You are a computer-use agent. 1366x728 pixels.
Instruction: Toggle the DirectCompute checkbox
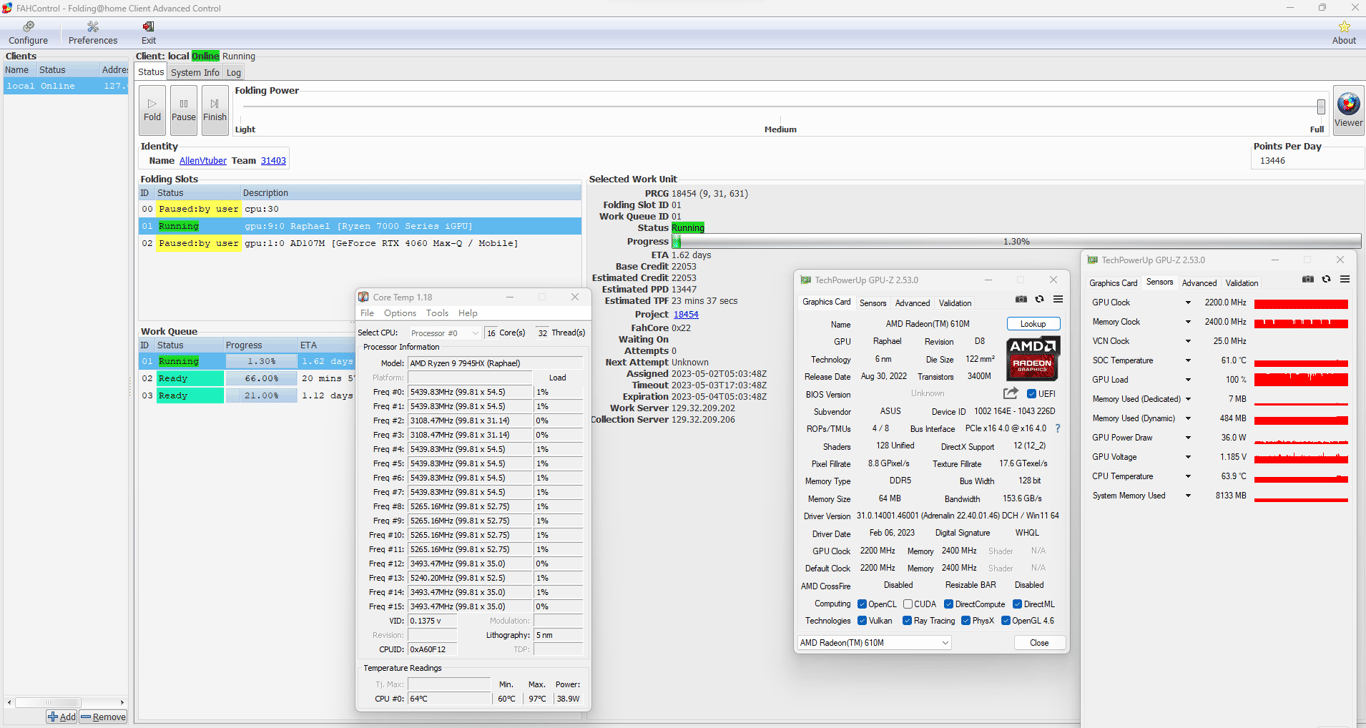click(x=948, y=604)
